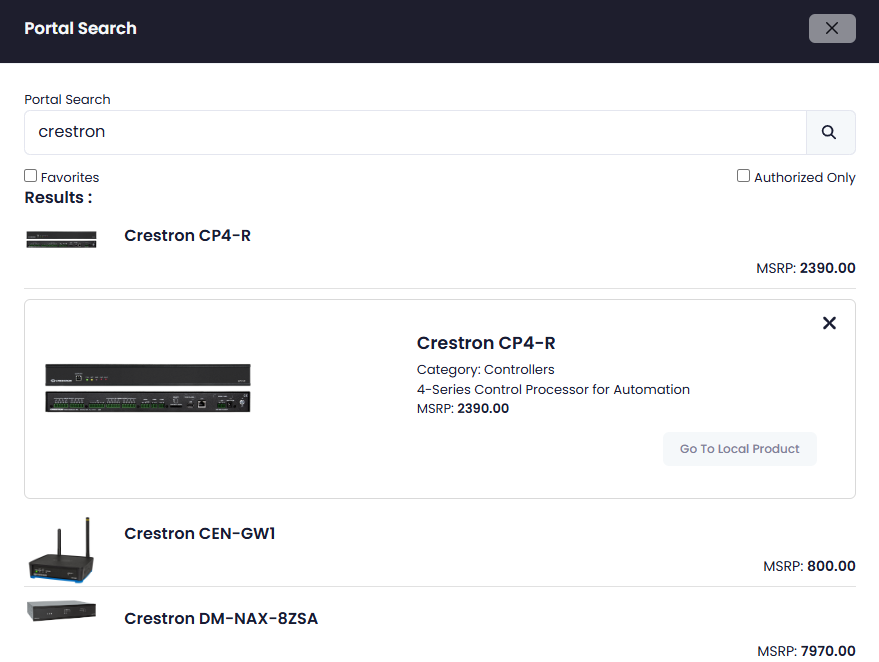The image size is (879, 662).
Task: Click the Crestron CP4-R heading in detail card
Action: click(x=486, y=342)
